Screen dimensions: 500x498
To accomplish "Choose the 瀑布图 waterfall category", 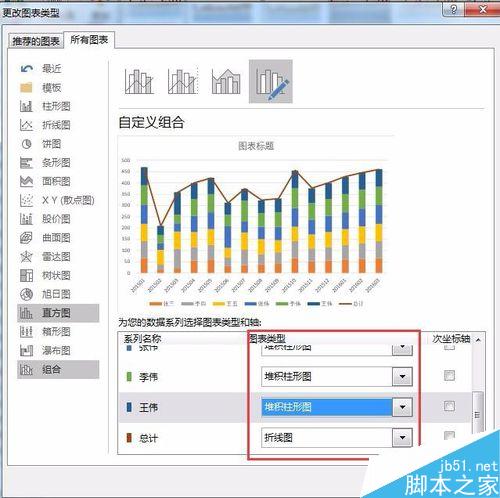I will point(58,350).
